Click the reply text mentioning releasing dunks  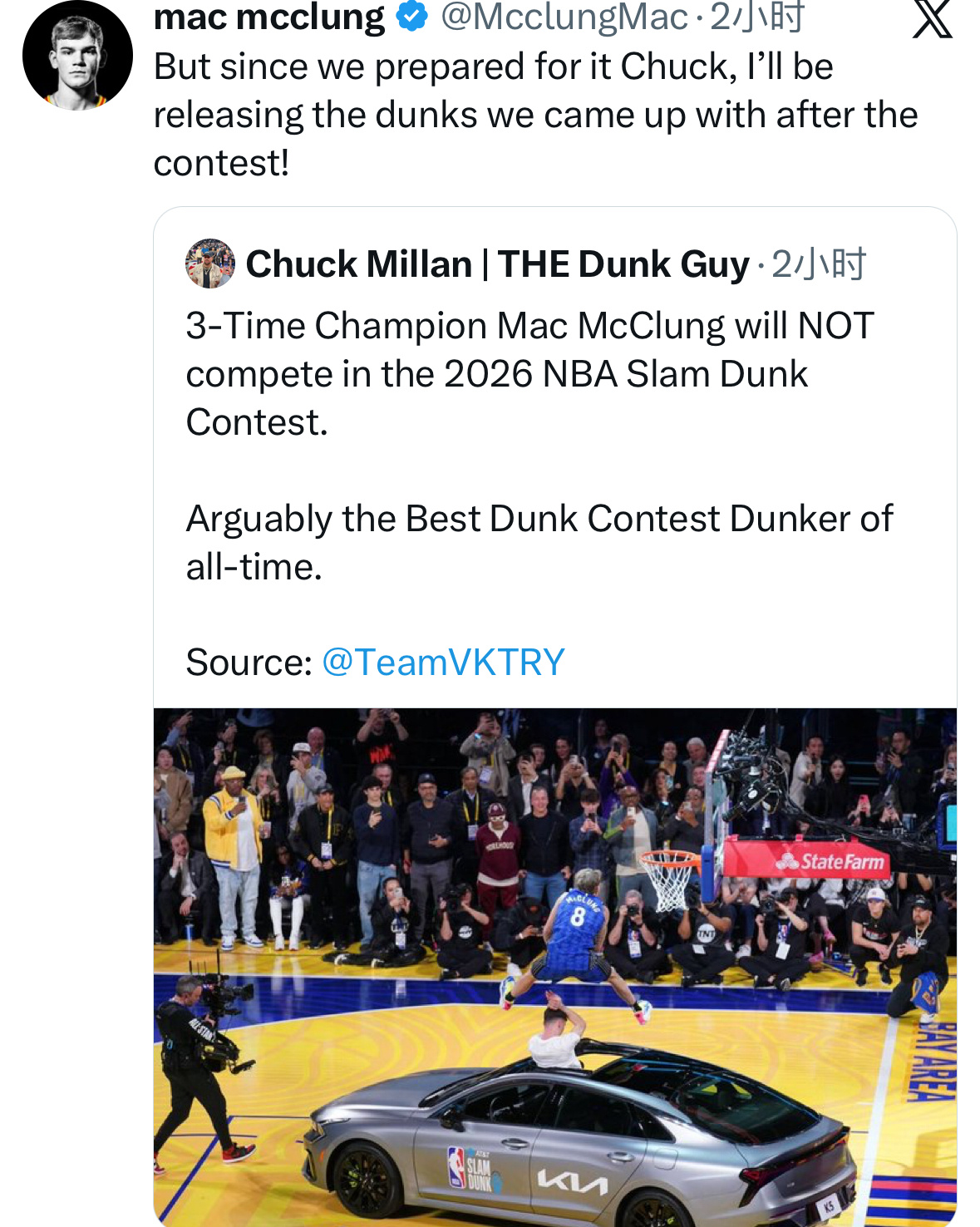pyautogui.click(x=534, y=115)
